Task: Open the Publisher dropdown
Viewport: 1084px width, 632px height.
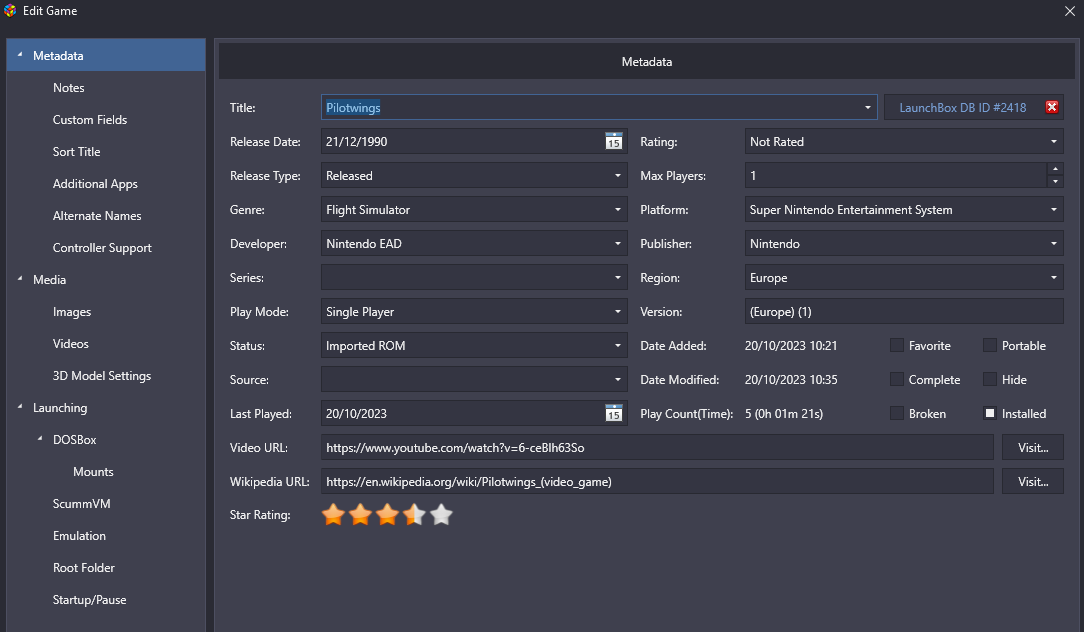Action: 1054,243
